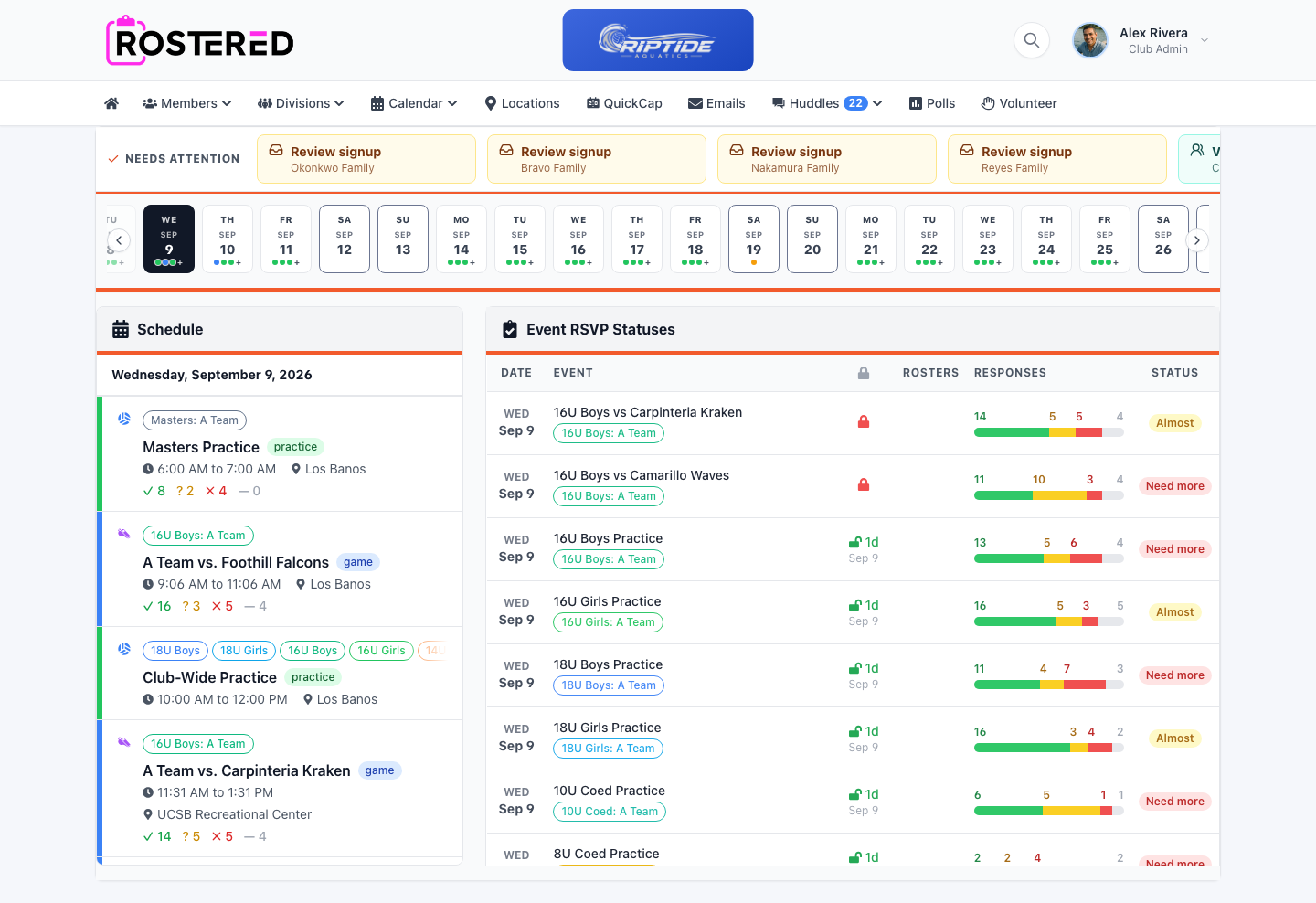Click the lock column header icon
Image resolution: width=1316 pixels, height=903 pixels.
click(x=864, y=373)
